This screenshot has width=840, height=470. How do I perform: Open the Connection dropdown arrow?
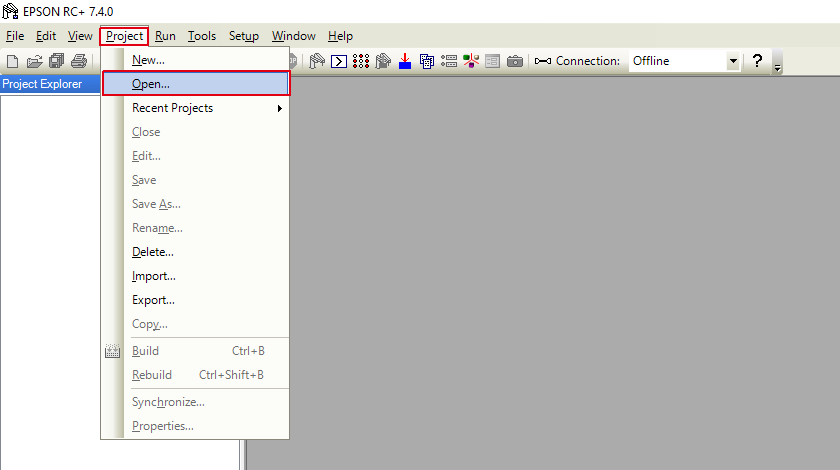(733, 61)
